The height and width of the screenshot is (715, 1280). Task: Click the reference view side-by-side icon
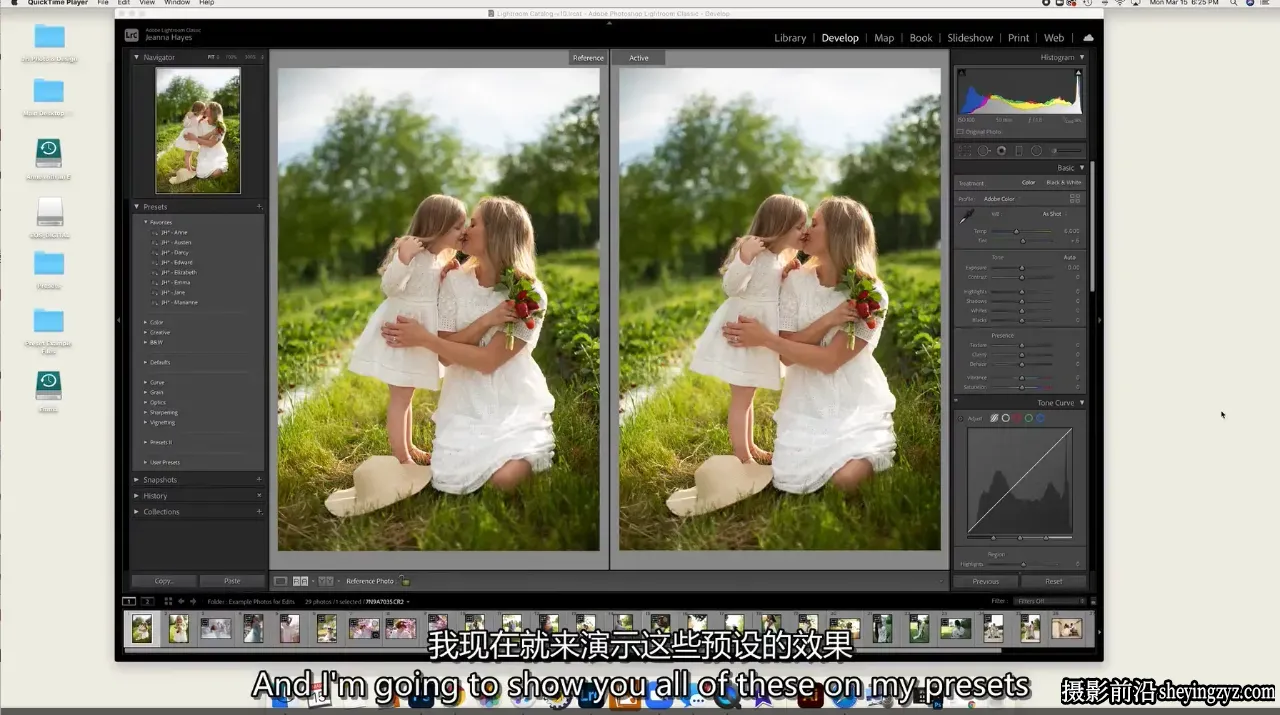click(x=300, y=581)
